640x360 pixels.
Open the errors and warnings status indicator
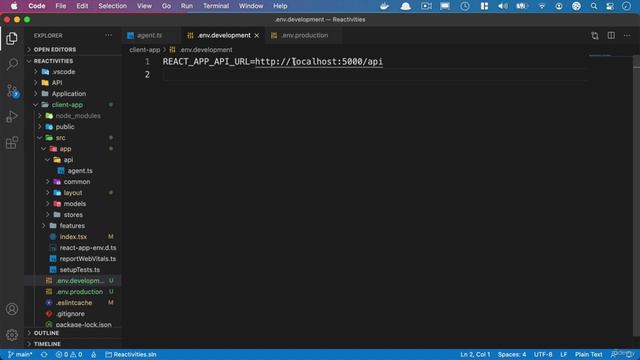pyautogui.click(x=69, y=355)
